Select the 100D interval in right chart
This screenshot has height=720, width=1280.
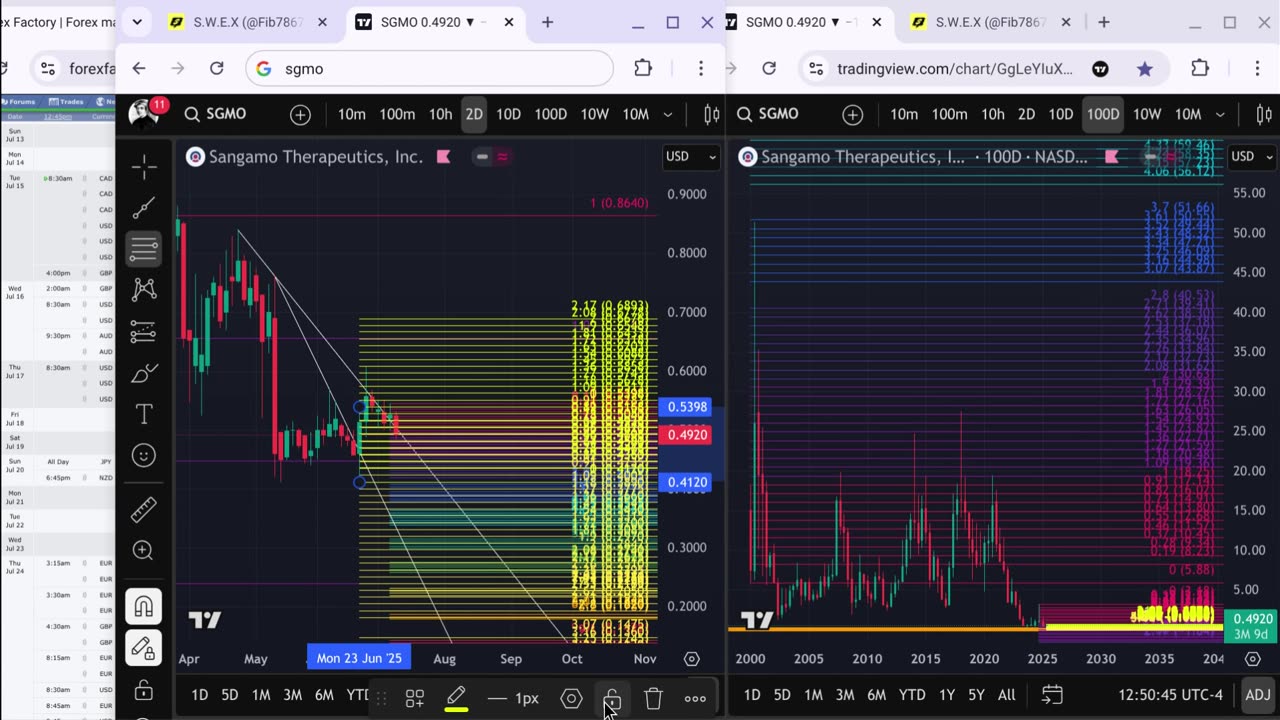[x=1103, y=114]
